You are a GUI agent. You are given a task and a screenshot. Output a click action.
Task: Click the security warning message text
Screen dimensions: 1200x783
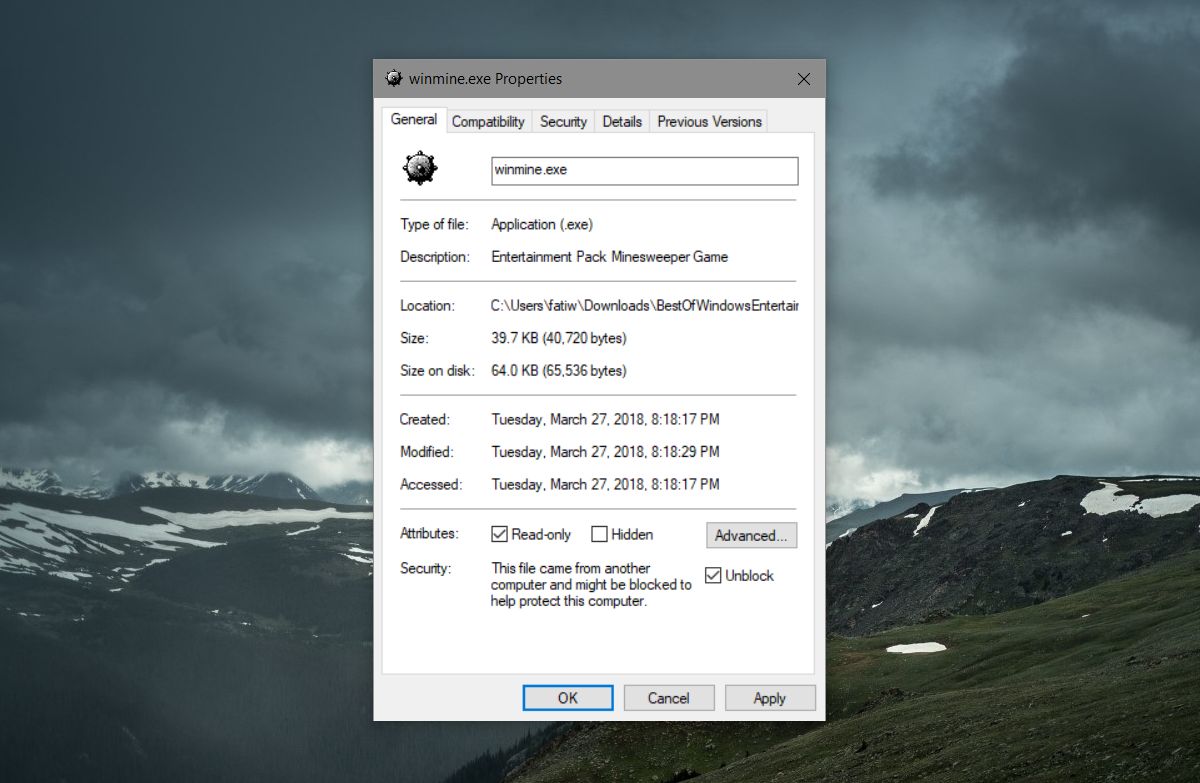click(591, 585)
